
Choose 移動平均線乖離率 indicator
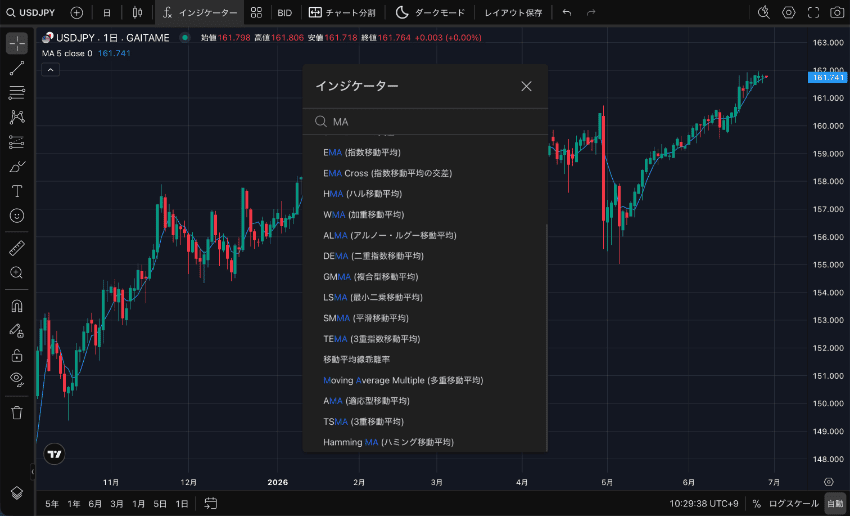pos(426,359)
